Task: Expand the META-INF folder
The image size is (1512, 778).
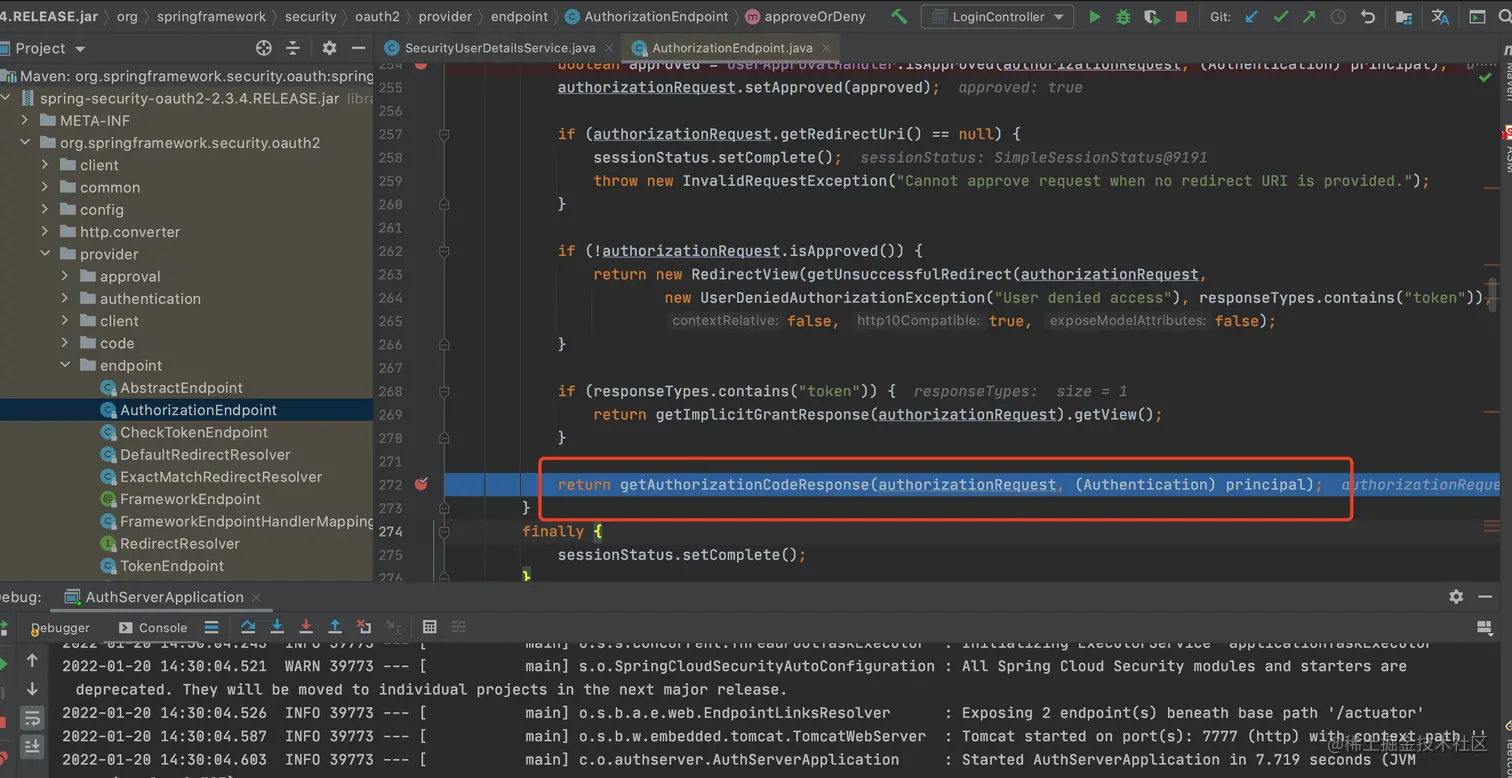Action: pyautogui.click(x=25, y=120)
